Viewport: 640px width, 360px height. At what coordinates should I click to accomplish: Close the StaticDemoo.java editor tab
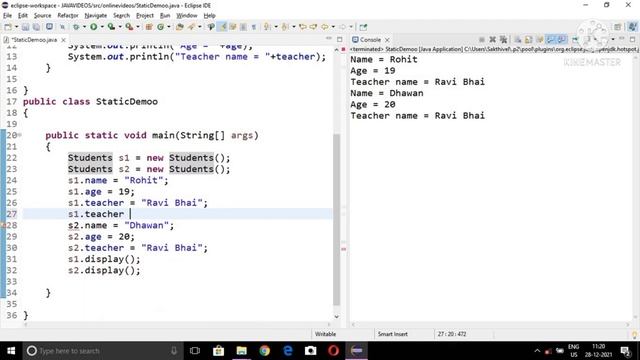pyautogui.click(x=63, y=40)
